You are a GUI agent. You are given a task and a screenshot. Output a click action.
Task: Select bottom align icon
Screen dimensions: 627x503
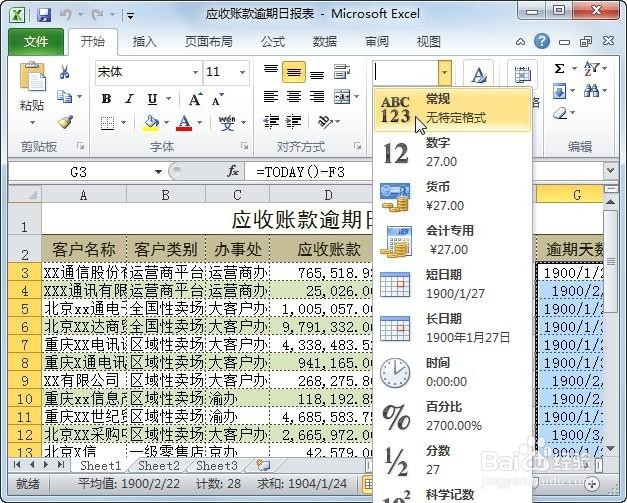coord(317,73)
